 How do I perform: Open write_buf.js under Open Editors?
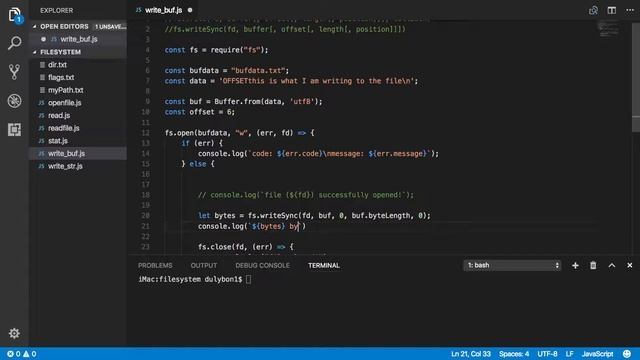pyautogui.click(x=78, y=39)
